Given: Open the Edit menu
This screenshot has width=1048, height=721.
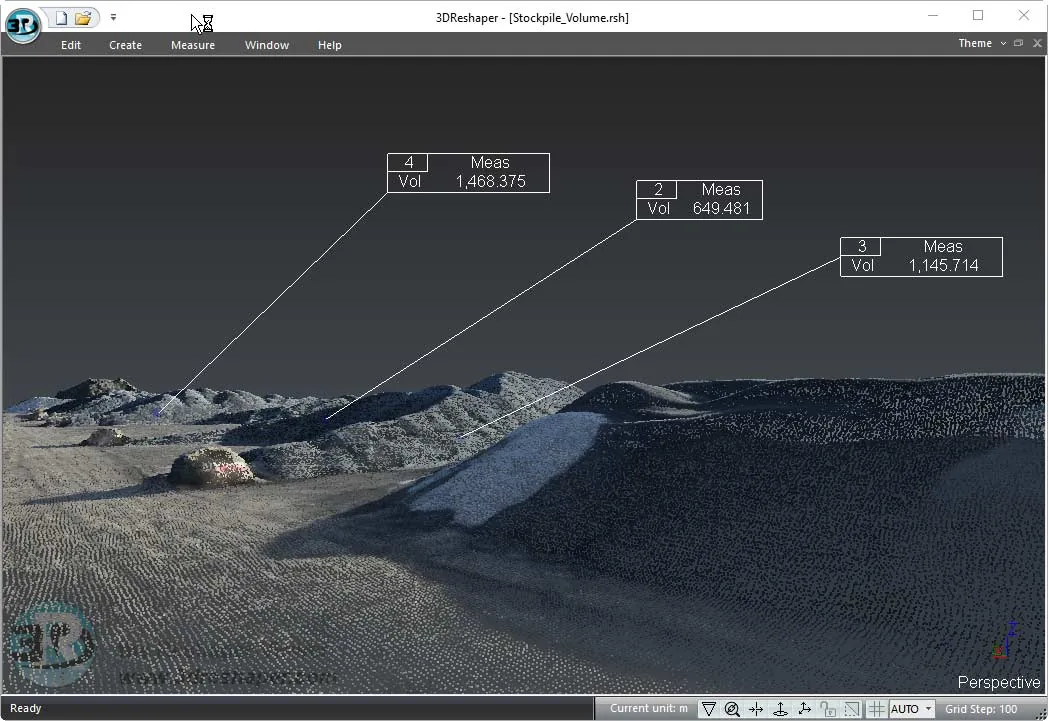Looking at the screenshot, I should [x=71, y=45].
